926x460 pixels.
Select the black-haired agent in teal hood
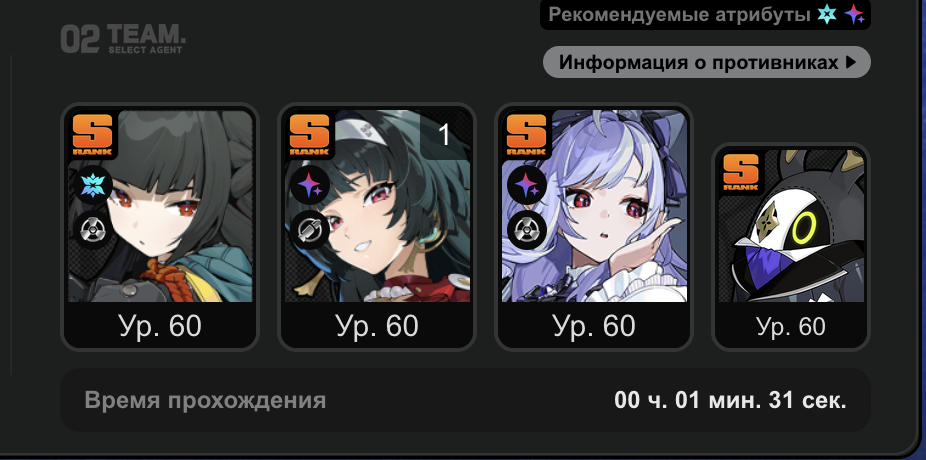pyautogui.click(x=160, y=227)
